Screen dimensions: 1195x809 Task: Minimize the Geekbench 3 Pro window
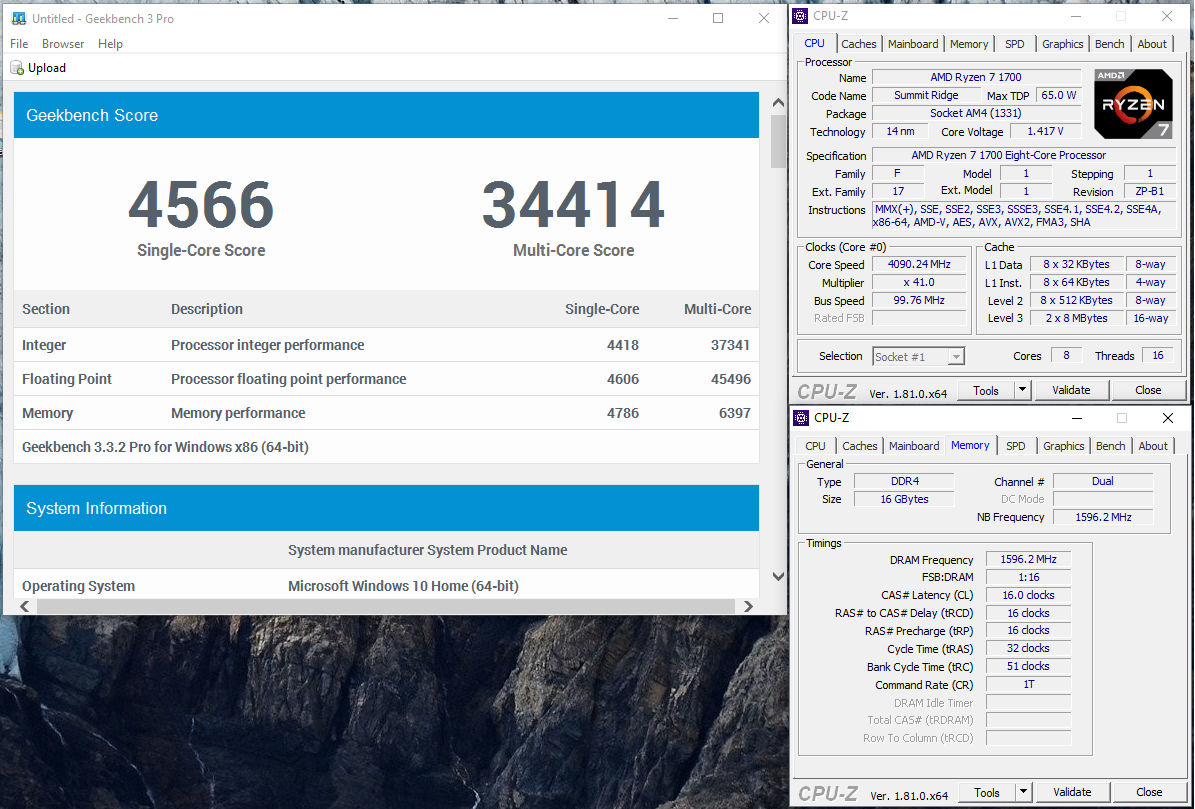pos(673,18)
